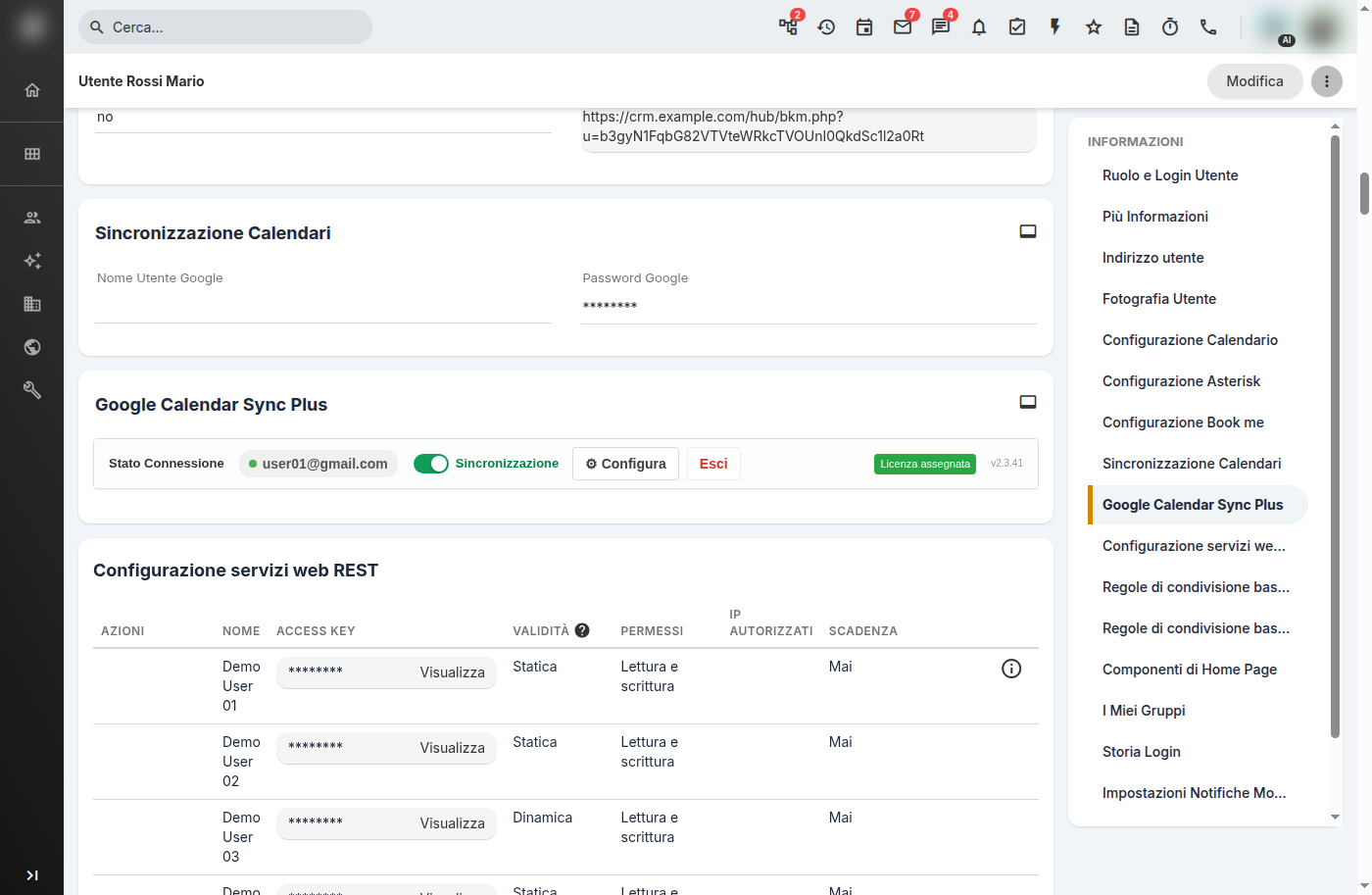This screenshot has width=1372, height=895.
Task: Open the document page icon in top bar
Action: 1132,26
